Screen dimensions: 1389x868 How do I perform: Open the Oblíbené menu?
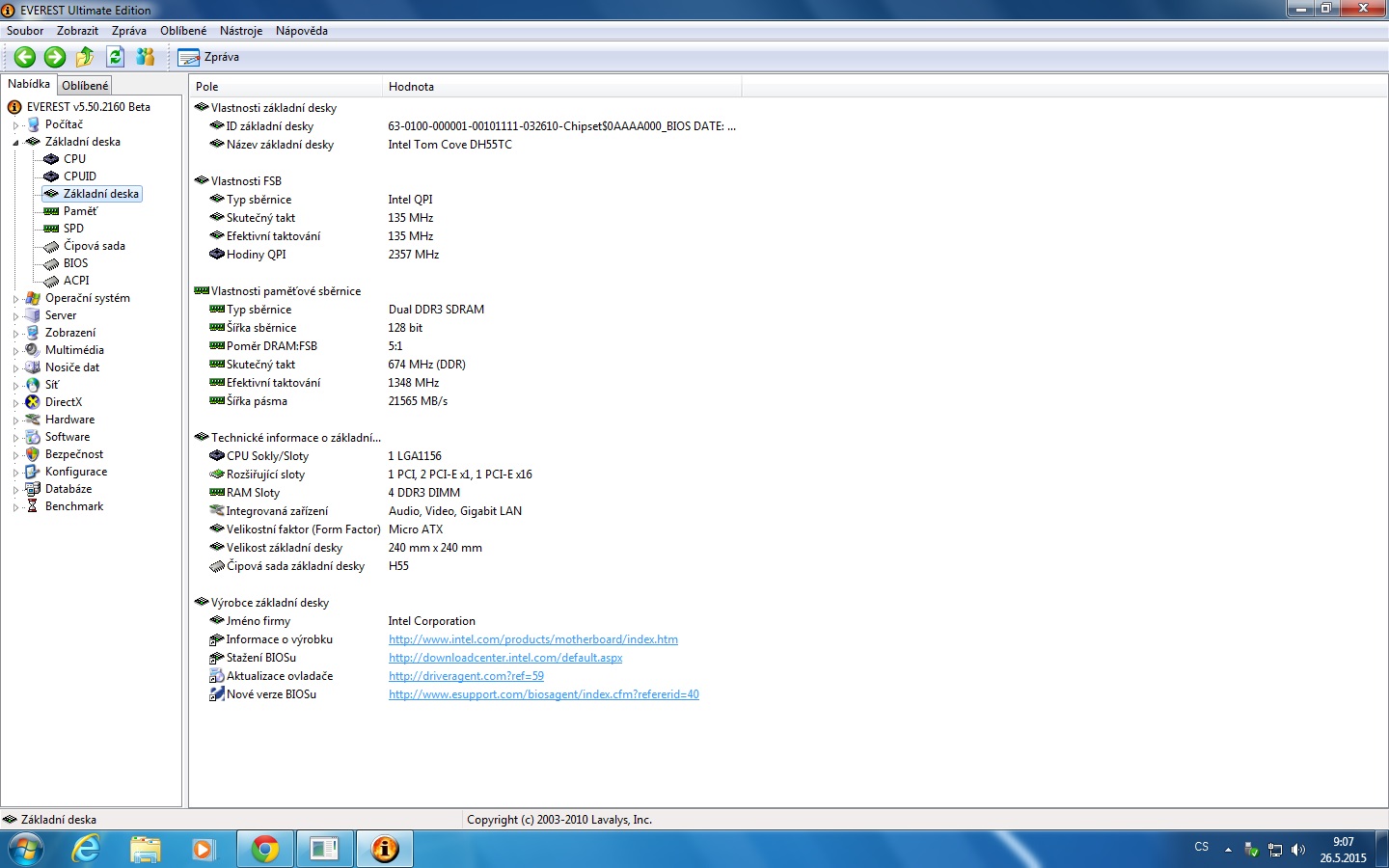tap(183, 31)
